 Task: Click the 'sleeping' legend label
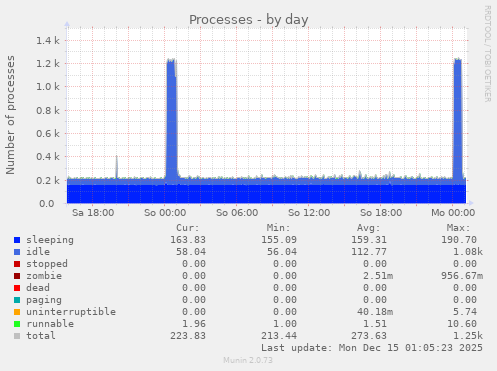point(50,240)
